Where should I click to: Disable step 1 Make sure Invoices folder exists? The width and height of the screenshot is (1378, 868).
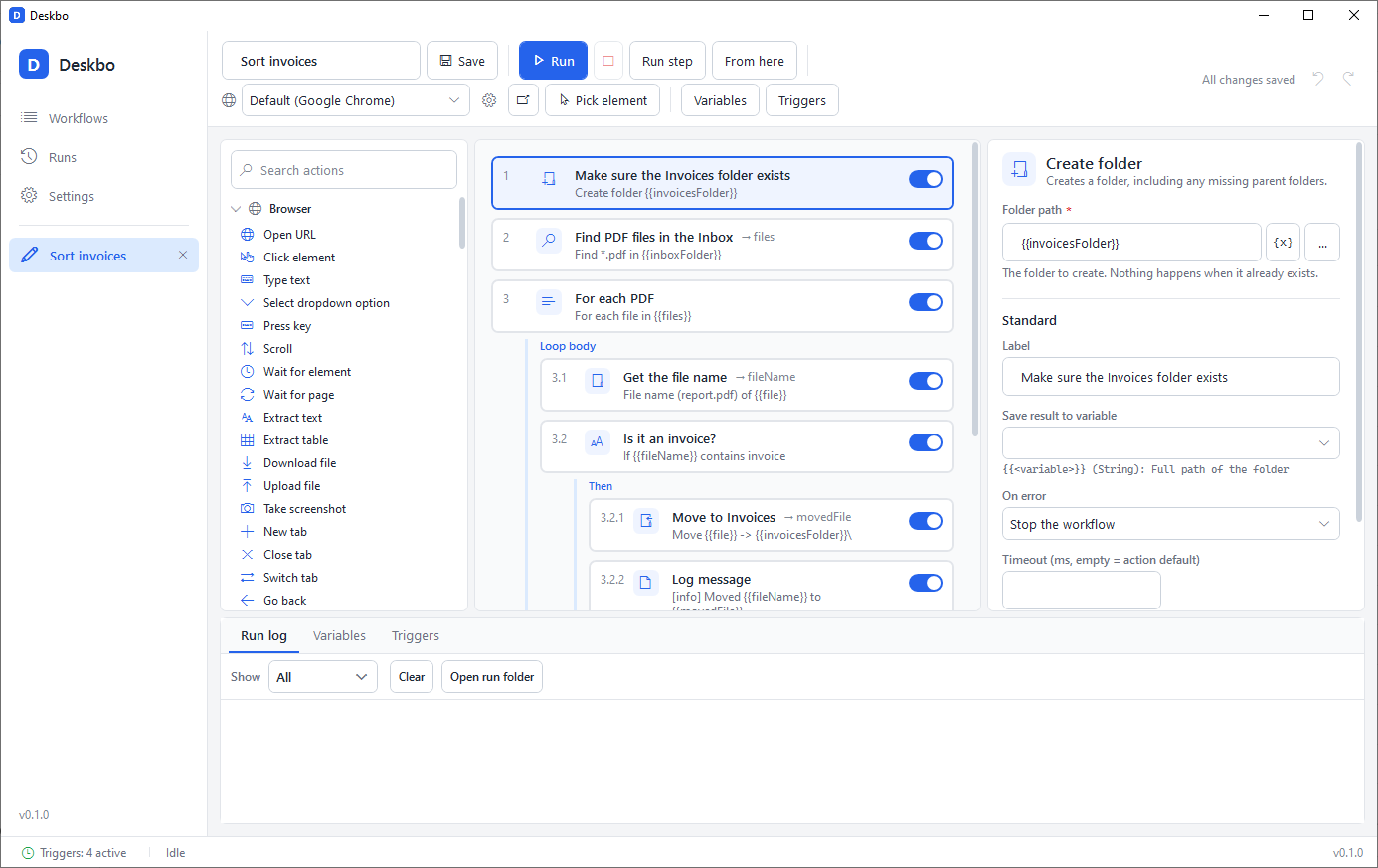coord(926,179)
